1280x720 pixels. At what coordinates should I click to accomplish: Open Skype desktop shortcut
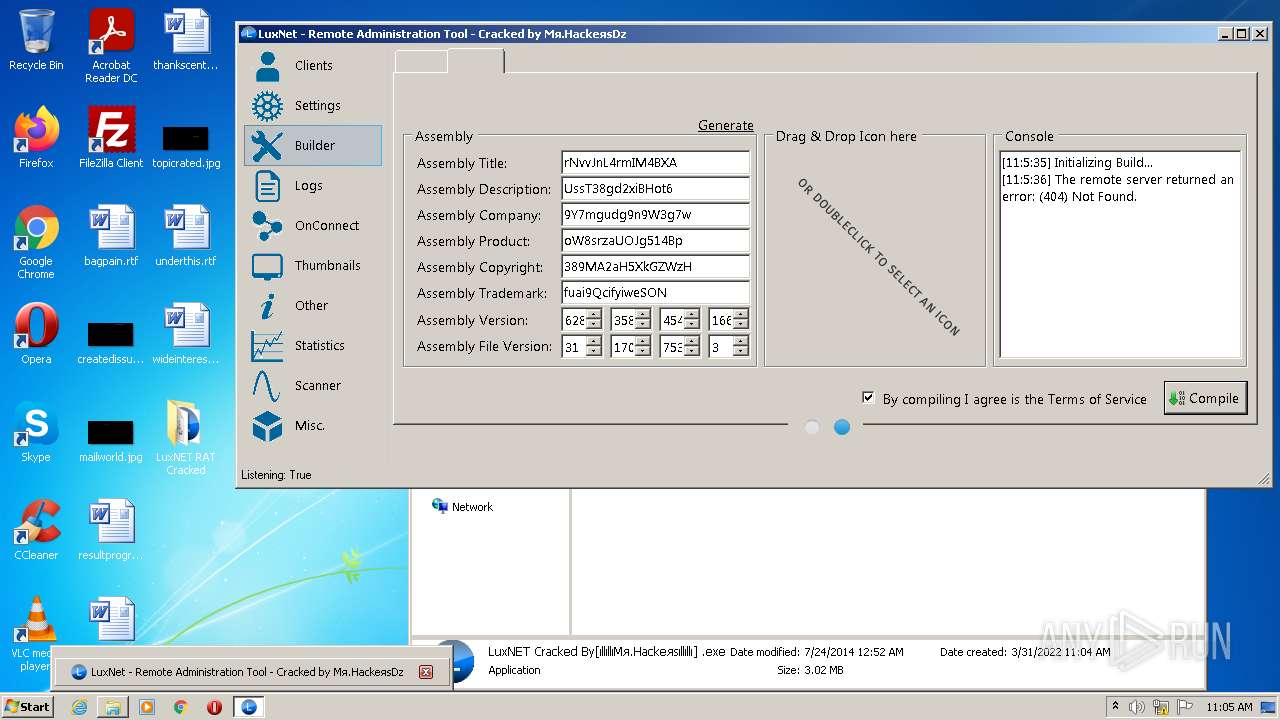(36, 432)
